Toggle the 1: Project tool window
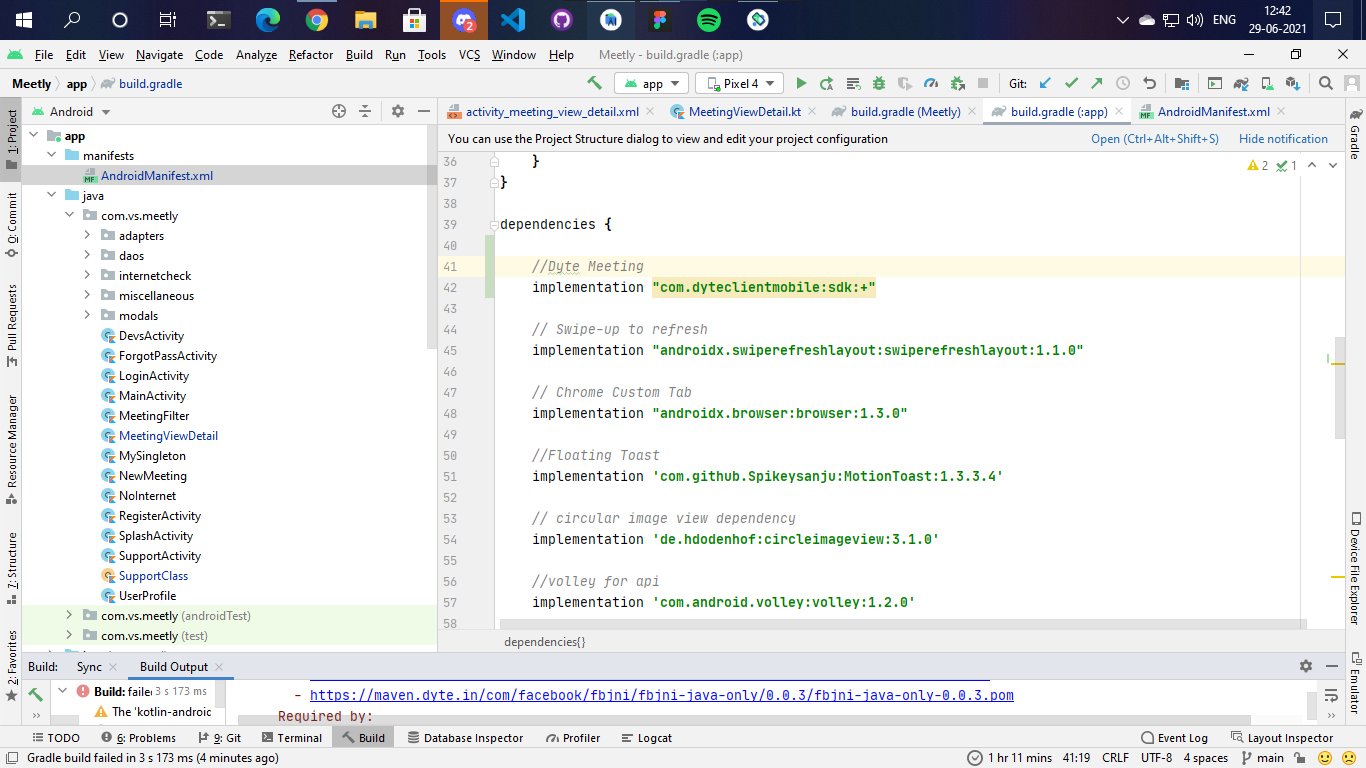Viewport: 1366px width, 768px height. [x=11, y=138]
